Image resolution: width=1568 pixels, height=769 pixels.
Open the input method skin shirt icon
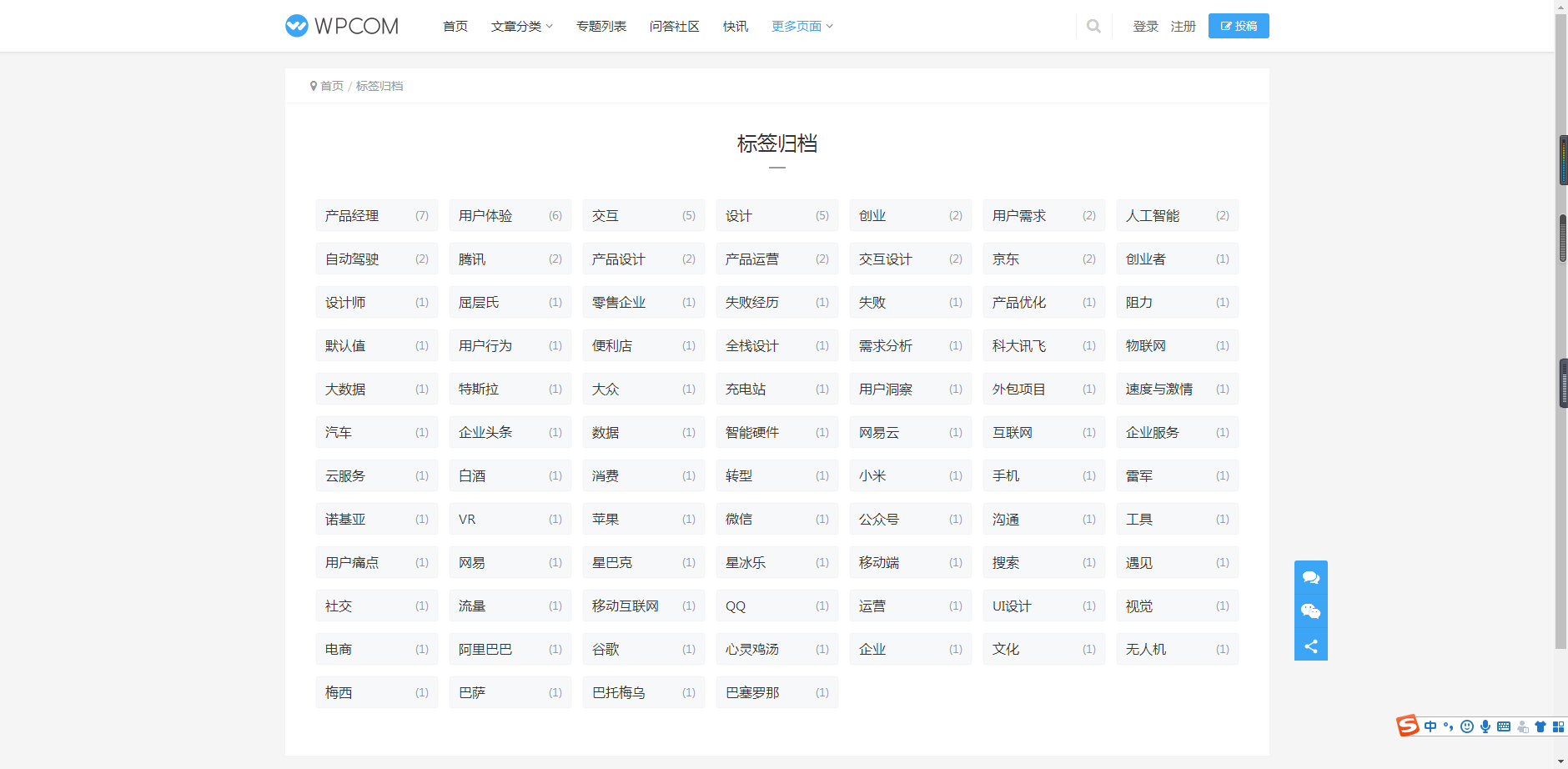point(1540,726)
